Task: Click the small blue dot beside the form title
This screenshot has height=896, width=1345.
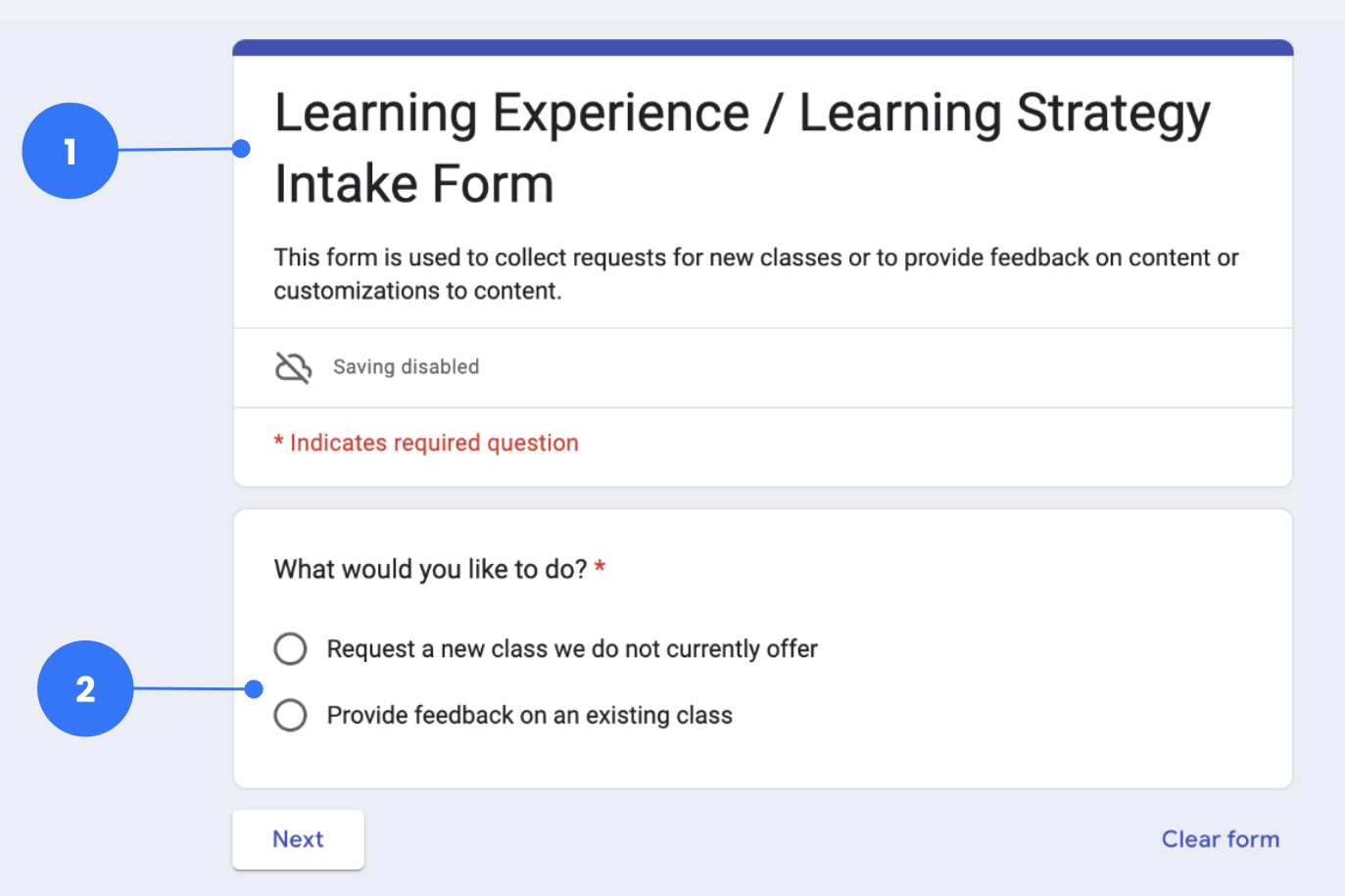Action: 242,149
